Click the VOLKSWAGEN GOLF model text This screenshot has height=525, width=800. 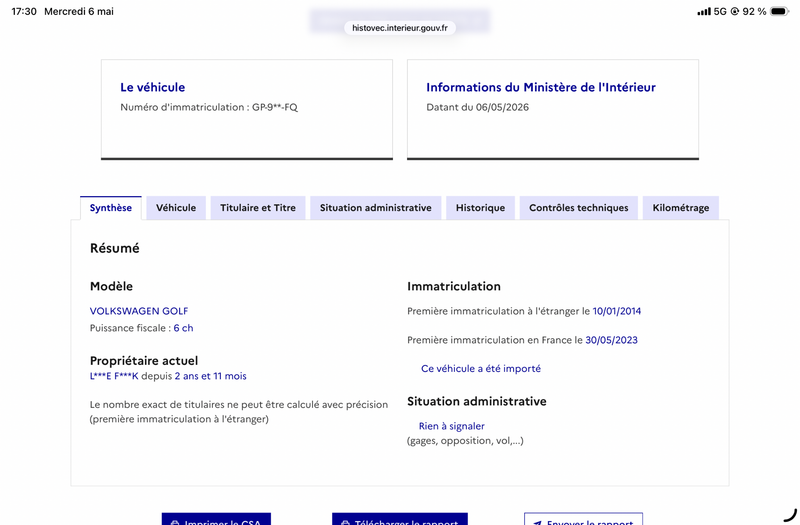click(x=139, y=311)
